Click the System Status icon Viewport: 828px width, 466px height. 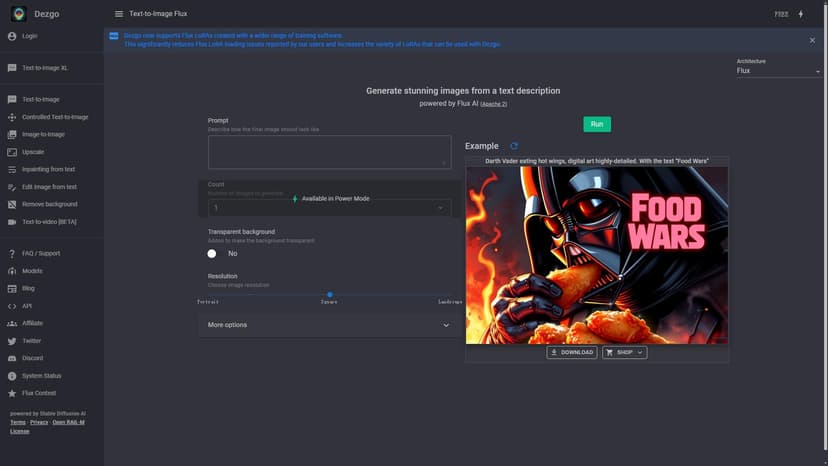coord(12,376)
